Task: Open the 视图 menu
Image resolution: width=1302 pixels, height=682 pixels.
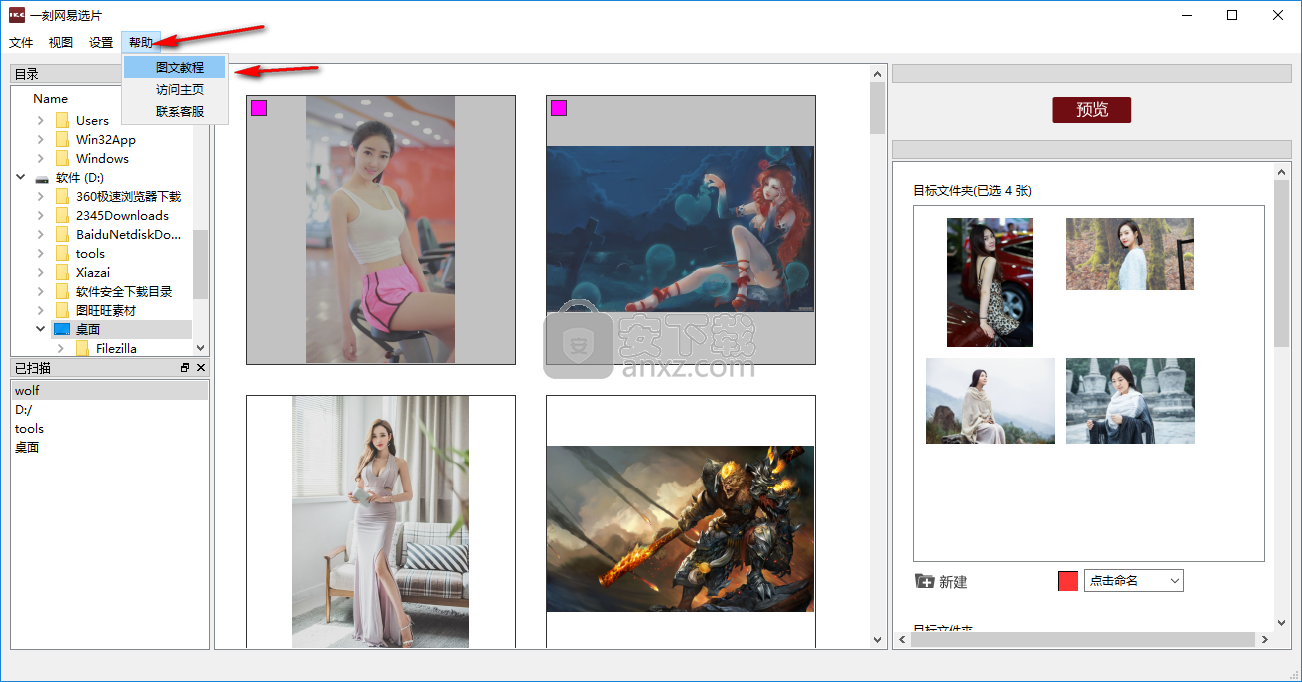Action: [x=61, y=43]
